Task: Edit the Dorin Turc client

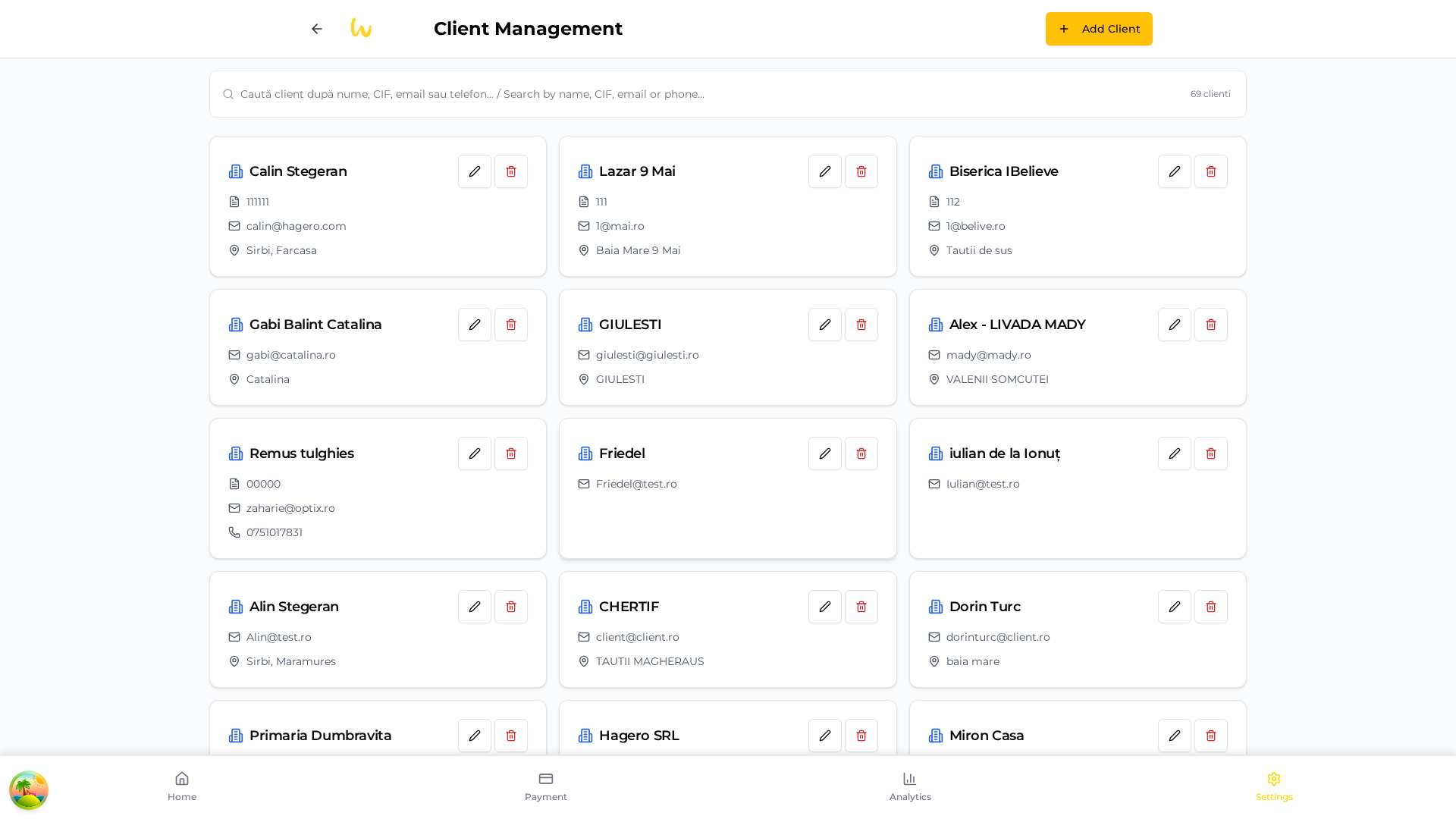Action: pos(1175,607)
